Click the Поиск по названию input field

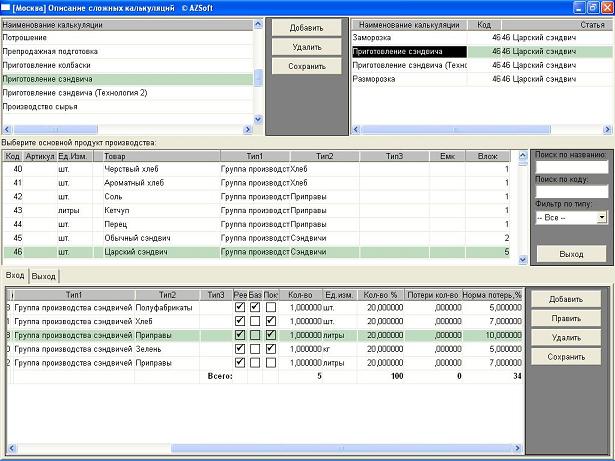[571, 167]
